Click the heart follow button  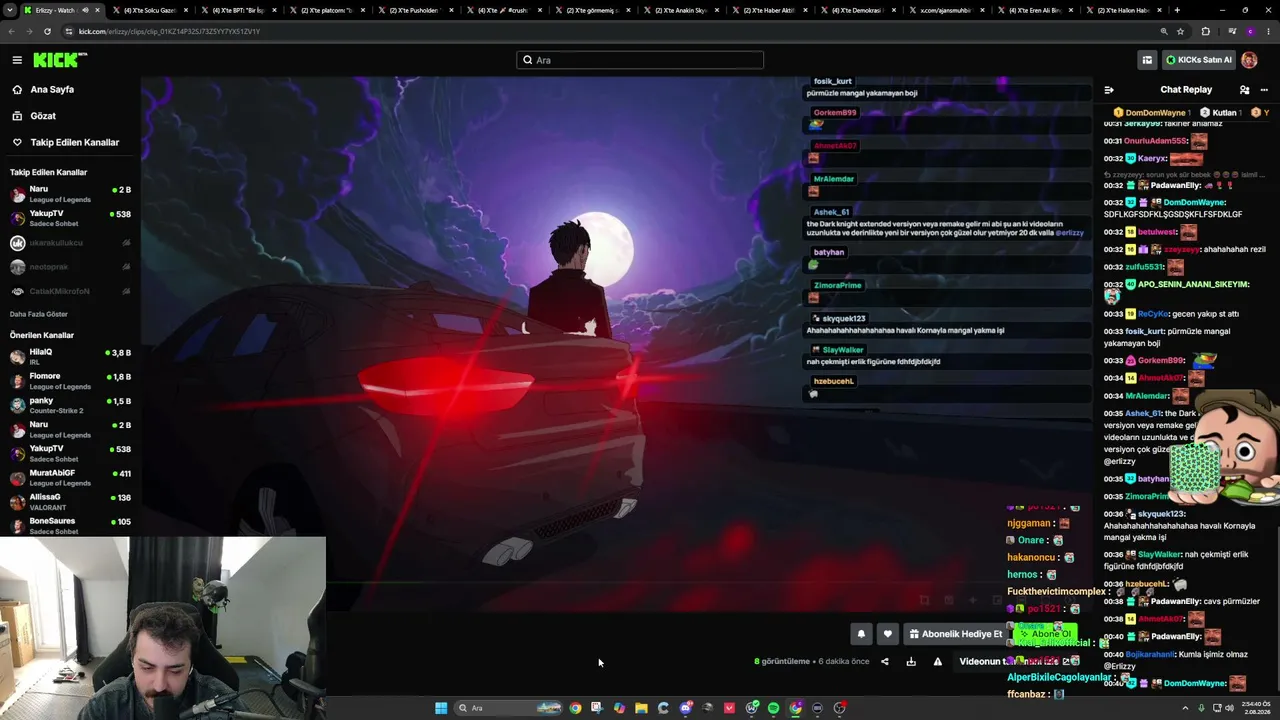[x=887, y=634]
